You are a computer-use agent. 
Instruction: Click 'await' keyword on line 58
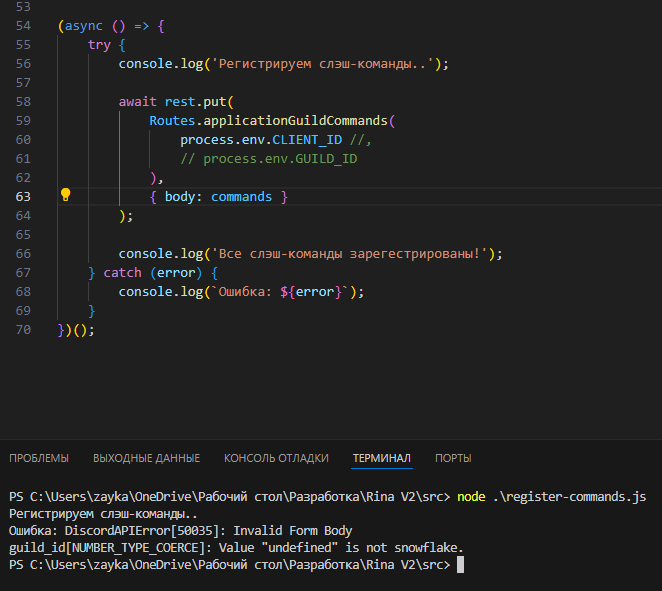[x=137, y=102]
